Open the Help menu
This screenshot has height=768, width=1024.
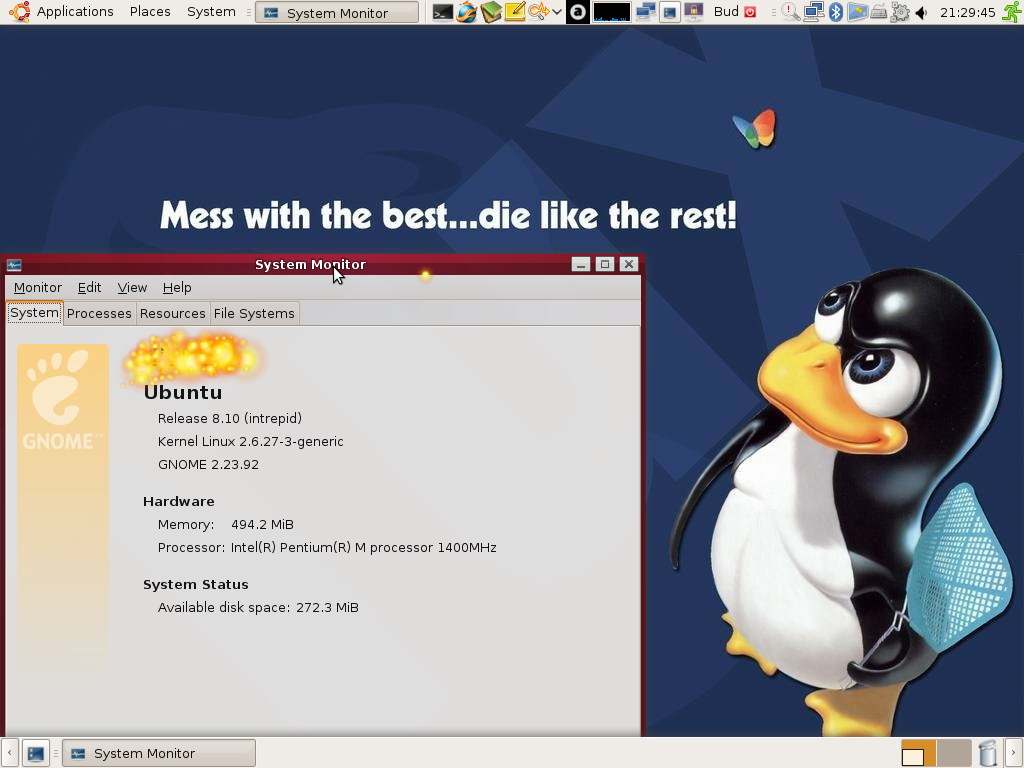[177, 287]
